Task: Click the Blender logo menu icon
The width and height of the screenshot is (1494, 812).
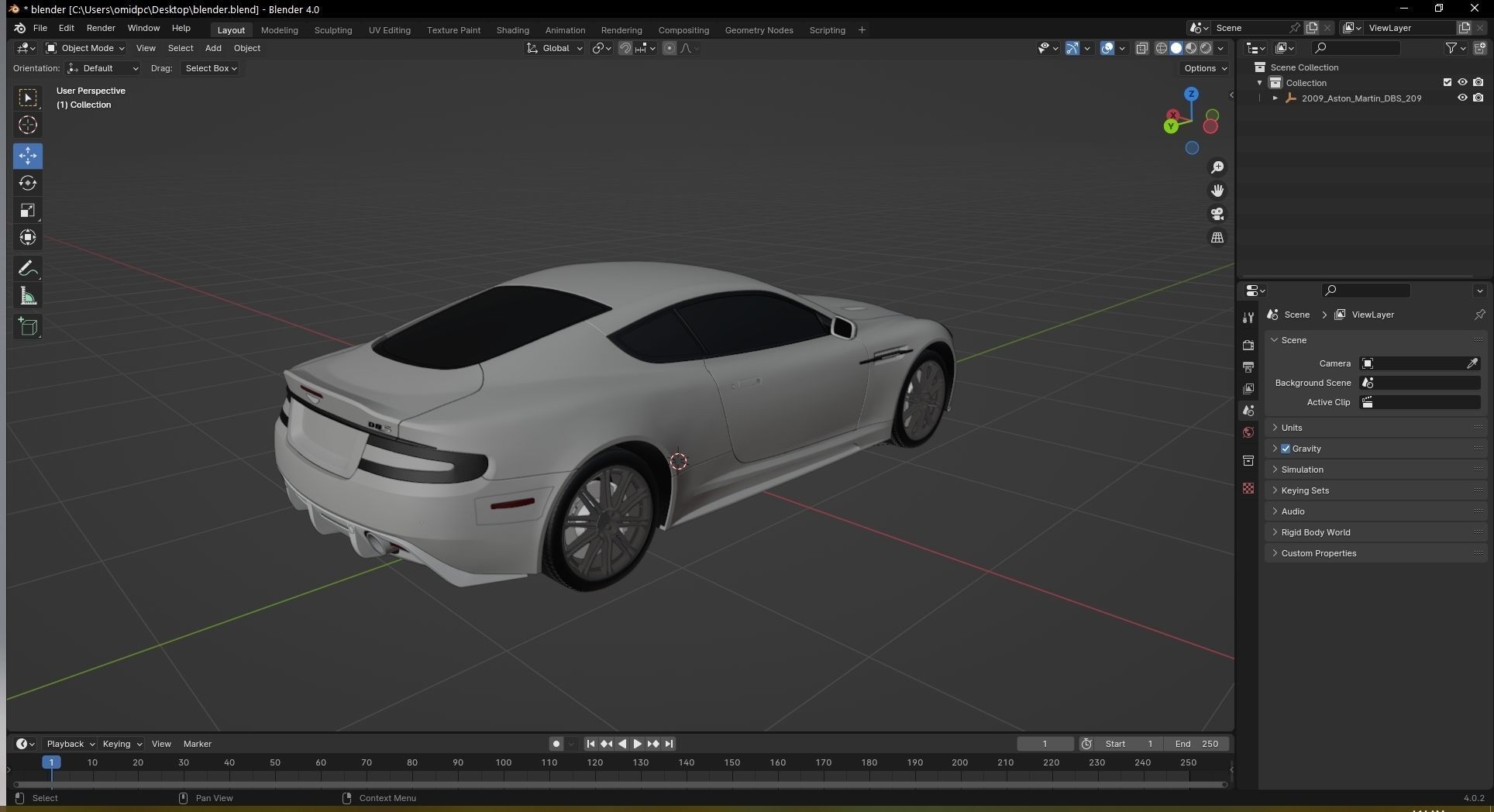Action: [x=20, y=28]
